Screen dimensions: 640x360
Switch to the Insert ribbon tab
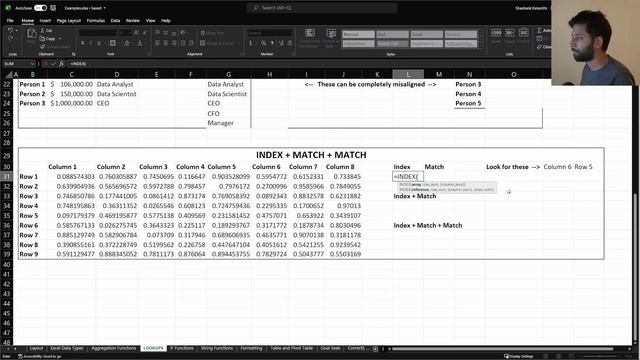point(45,20)
